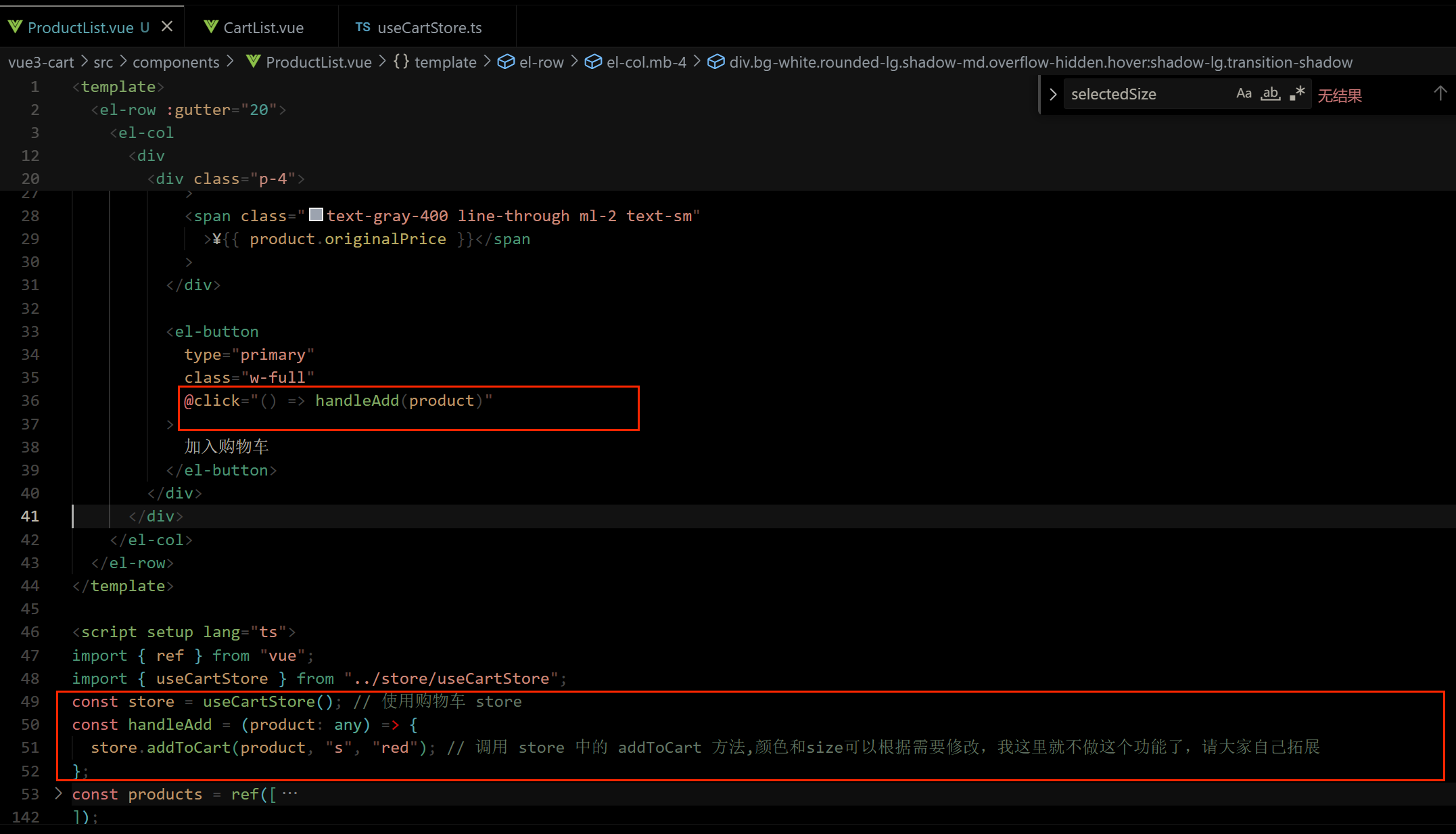This screenshot has height=834, width=1456.
Task: Close the ProductList.vue tab
Action: [x=167, y=26]
